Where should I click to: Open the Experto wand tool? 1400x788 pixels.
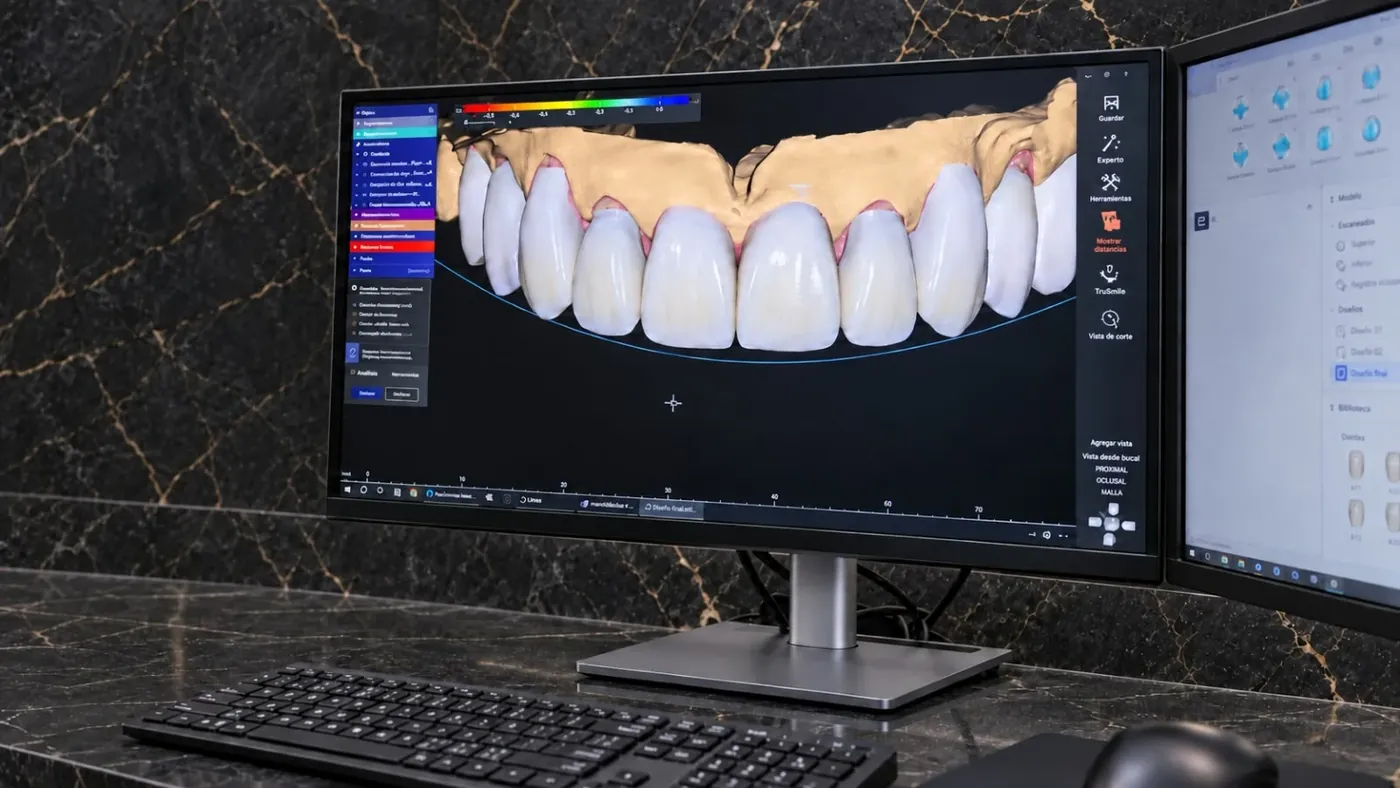1110,143
